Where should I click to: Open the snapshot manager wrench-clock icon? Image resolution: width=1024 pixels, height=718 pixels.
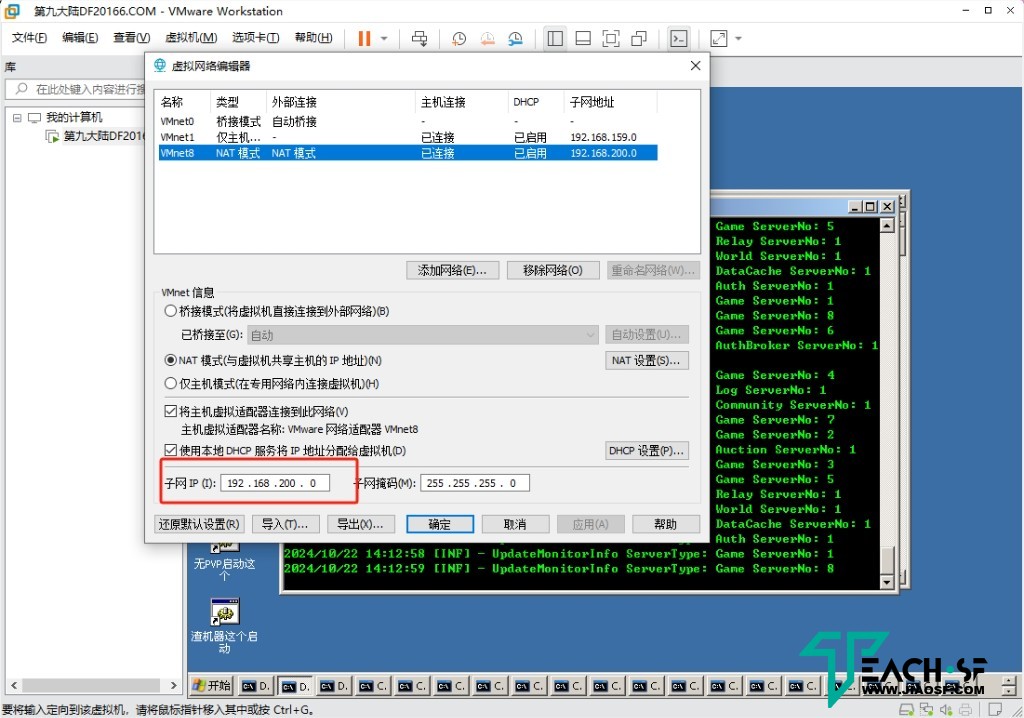[515, 39]
